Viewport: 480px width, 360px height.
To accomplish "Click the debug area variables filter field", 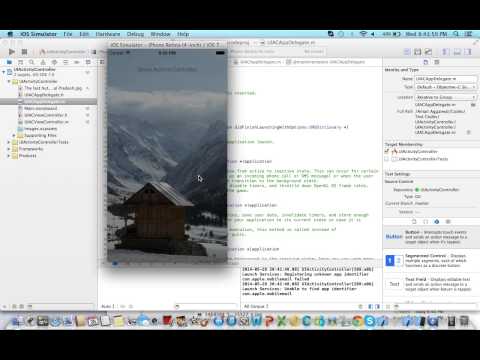I will pyautogui.click(x=206, y=306).
